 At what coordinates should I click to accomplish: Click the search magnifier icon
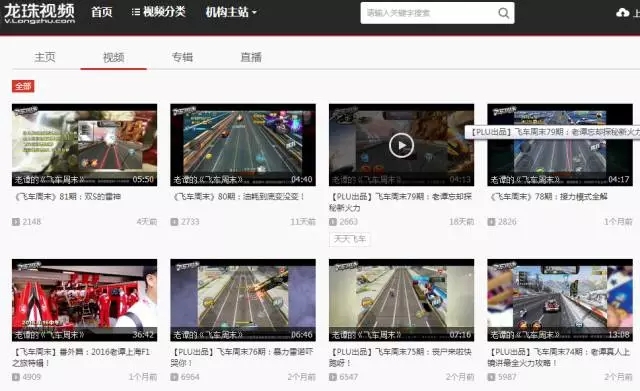[504, 13]
